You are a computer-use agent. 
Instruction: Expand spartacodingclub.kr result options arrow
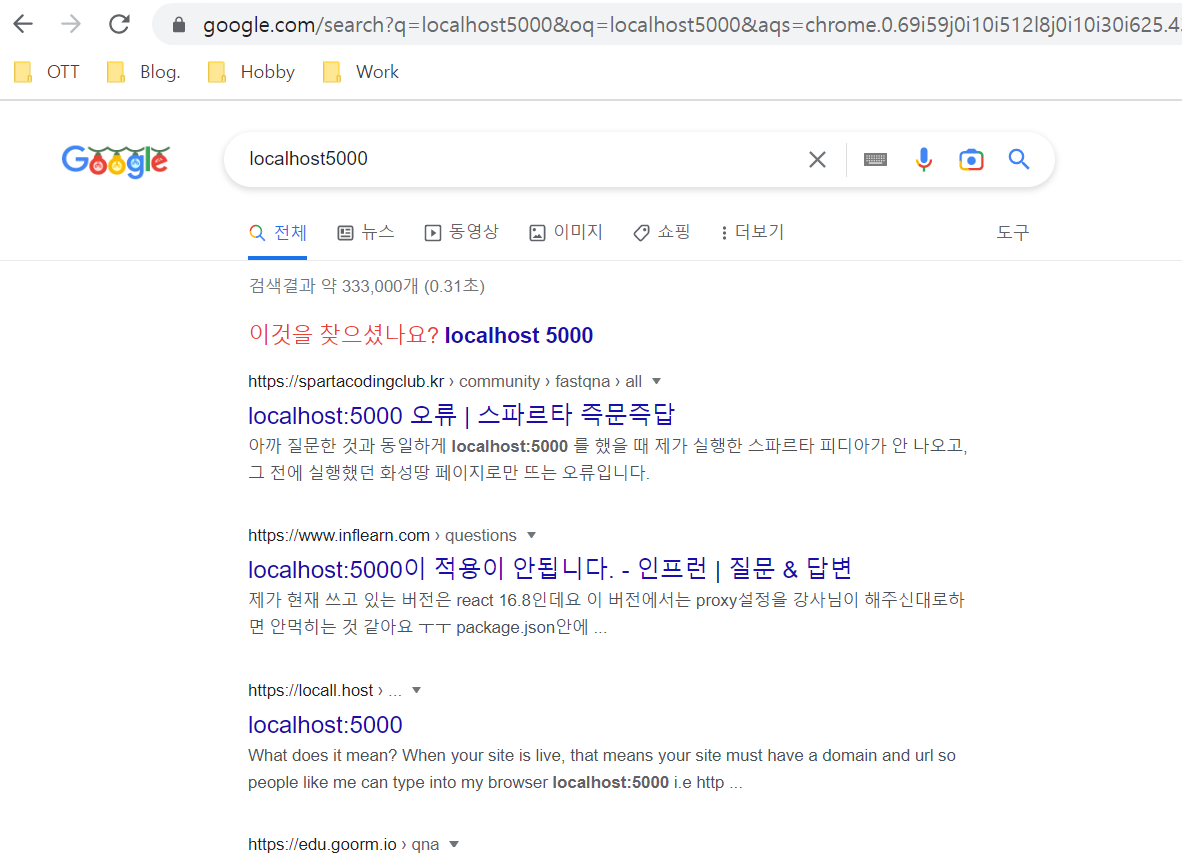657,381
